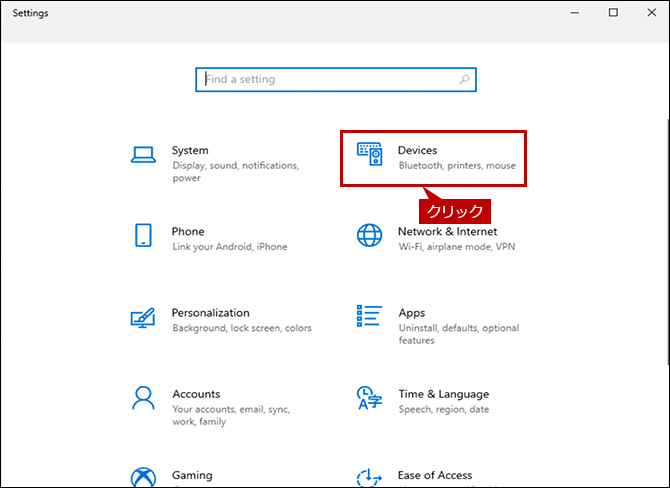Open Accounts settings title
The height and width of the screenshot is (488, 670).
(x=197, y=394)
